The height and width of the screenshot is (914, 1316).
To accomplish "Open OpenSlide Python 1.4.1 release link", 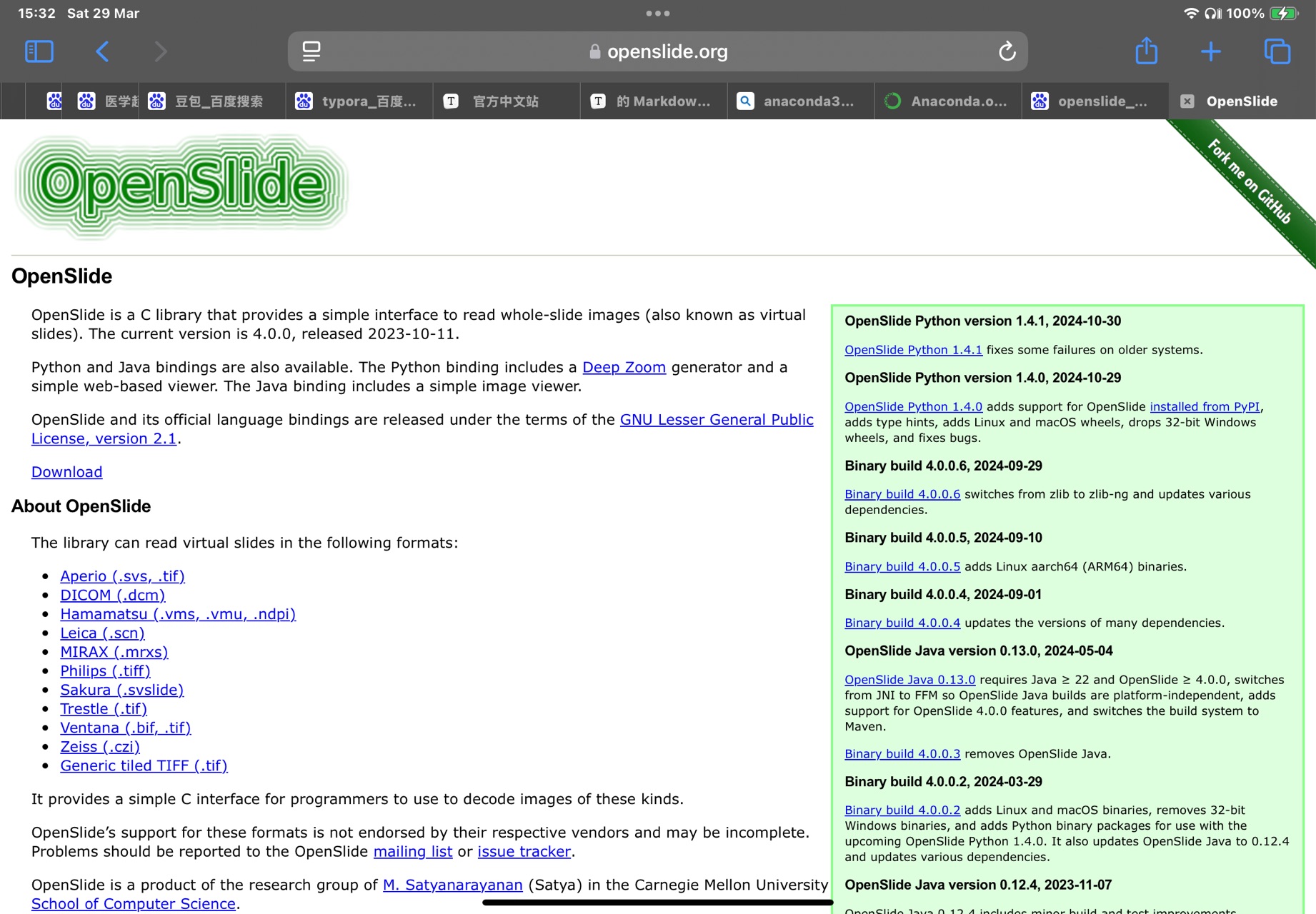I will pyautogui.click(x=913, y=349).
